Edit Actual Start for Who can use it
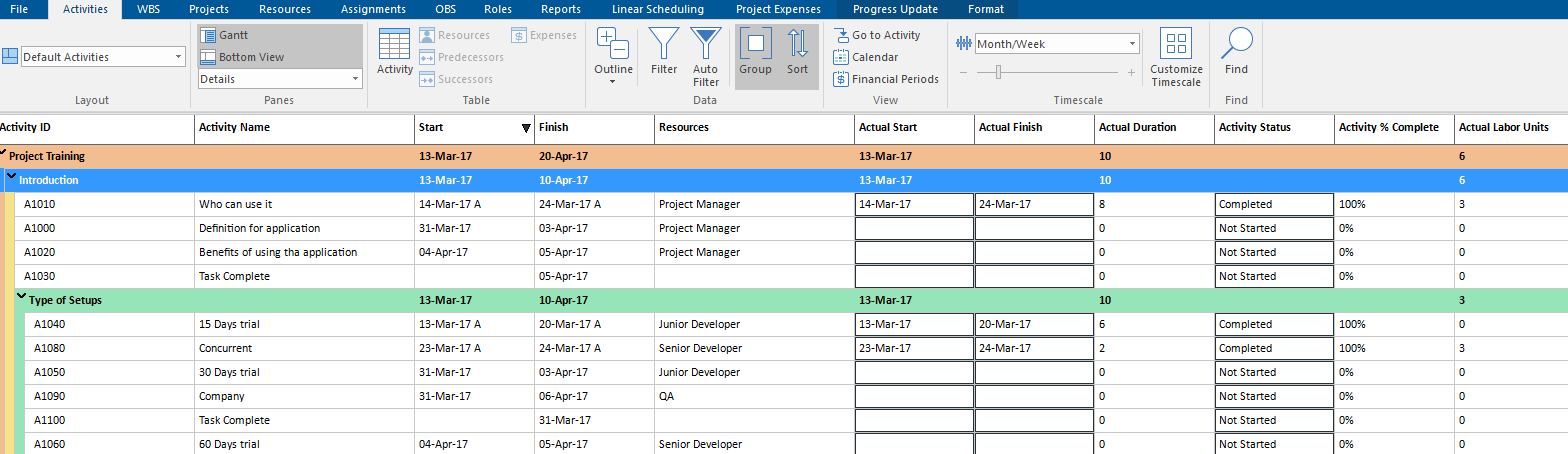1568x454 pixels. [x=914, y=204]
